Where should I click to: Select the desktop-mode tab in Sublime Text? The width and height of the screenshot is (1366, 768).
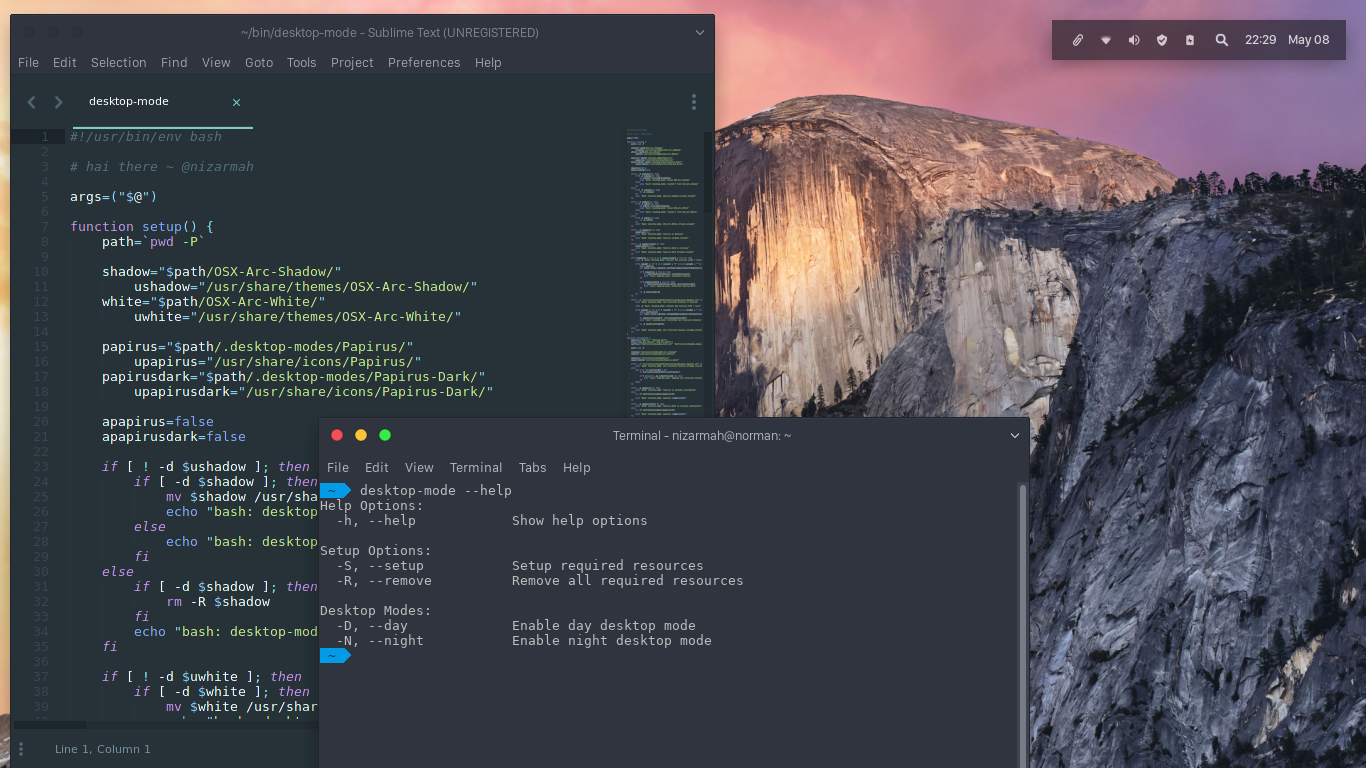tap(163, 102)
